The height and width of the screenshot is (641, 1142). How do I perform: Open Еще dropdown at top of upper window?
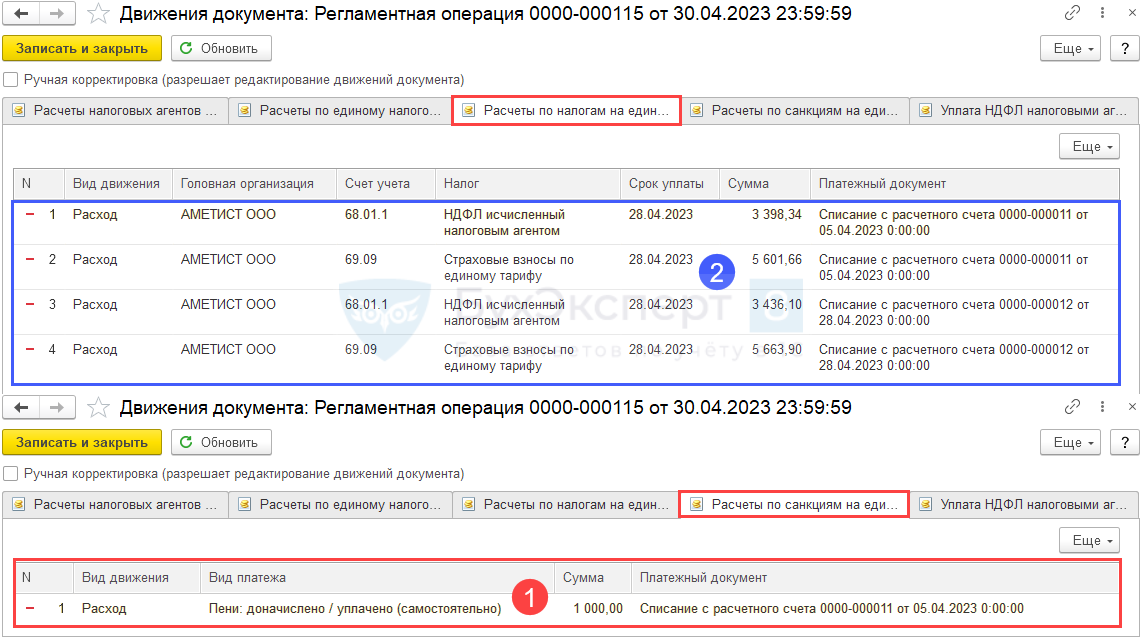1071,49
